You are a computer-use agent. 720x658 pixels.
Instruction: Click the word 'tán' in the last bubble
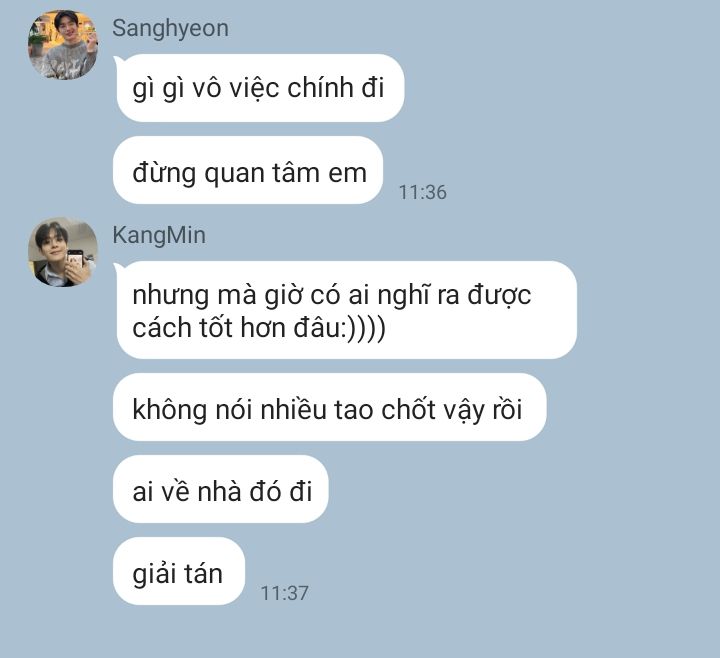(x=203, y=574)
